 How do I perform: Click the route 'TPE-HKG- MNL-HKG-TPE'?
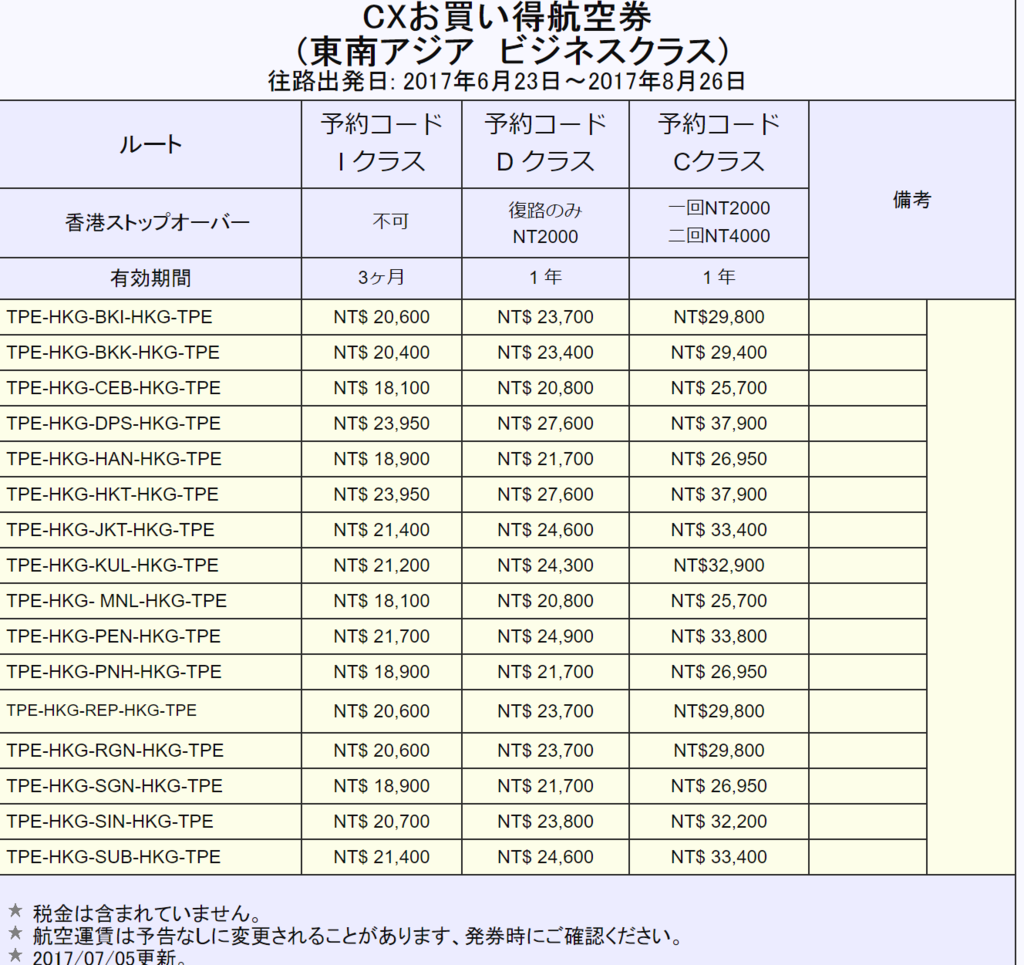(116, 601)
